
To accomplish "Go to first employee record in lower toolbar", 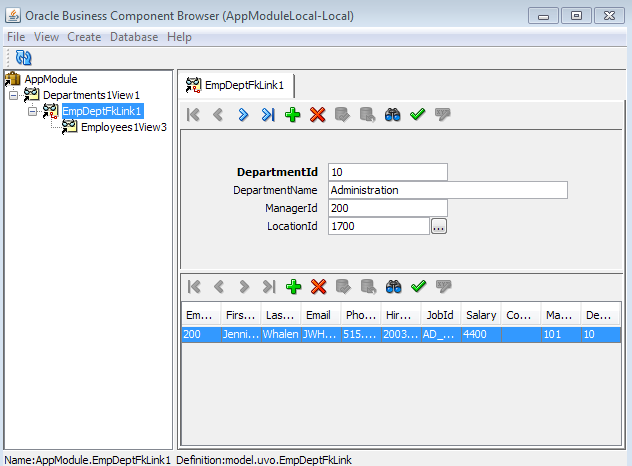I will (x=194, y=287).
